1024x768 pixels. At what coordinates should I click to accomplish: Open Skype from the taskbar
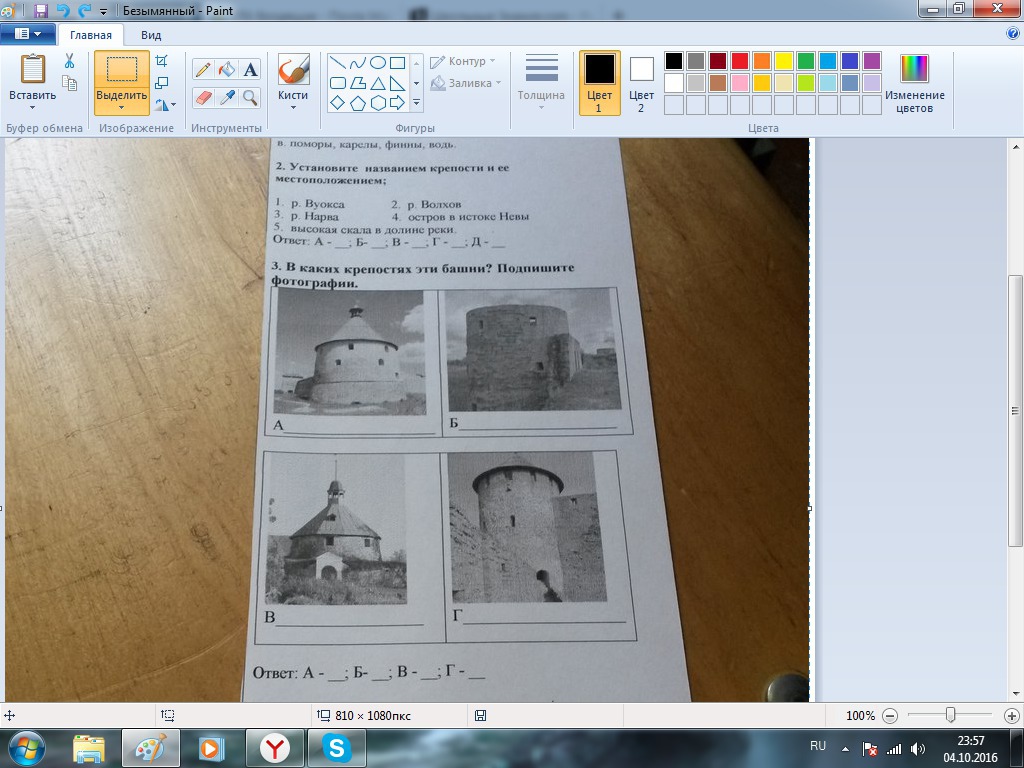[336, 748]
